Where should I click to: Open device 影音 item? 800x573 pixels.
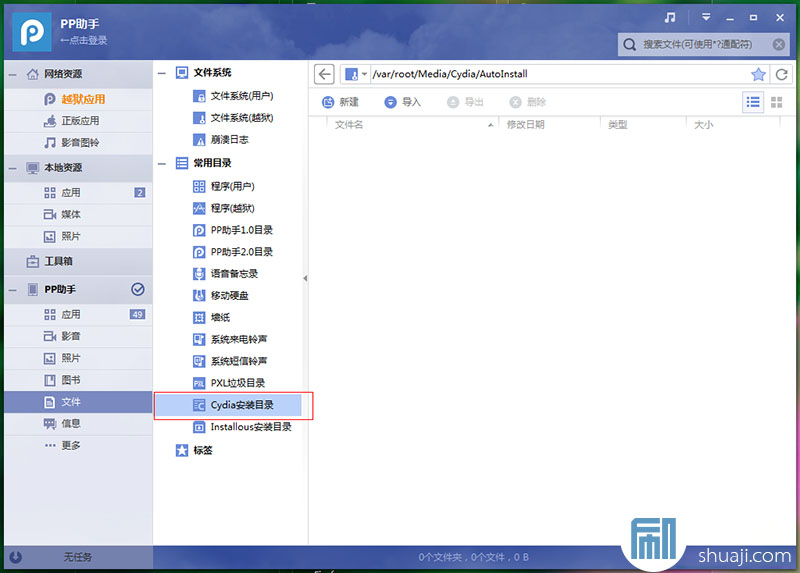coord(78,336)
